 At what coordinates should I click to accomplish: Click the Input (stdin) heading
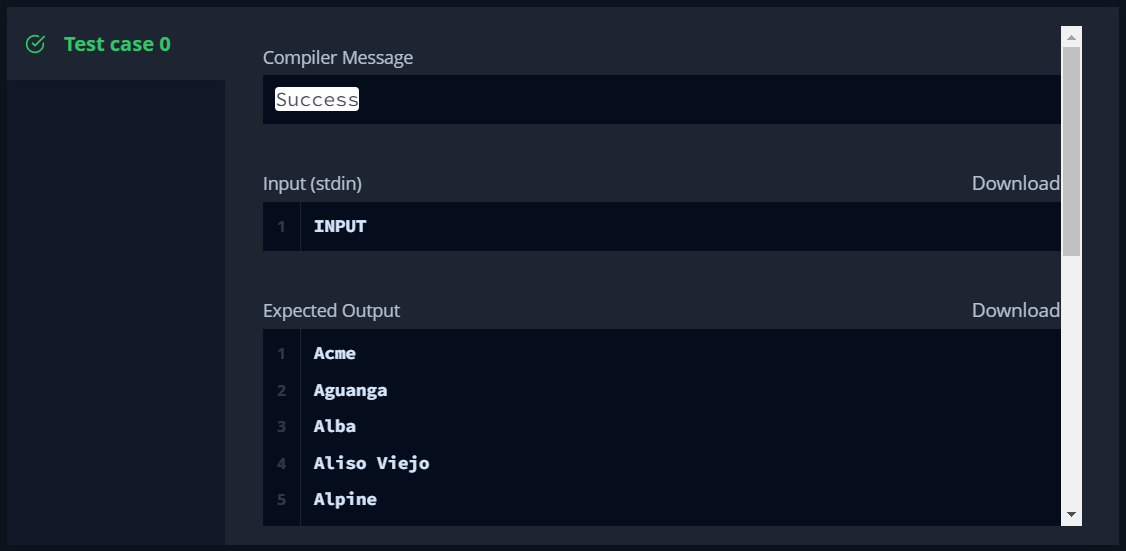[x=312, y=184]
